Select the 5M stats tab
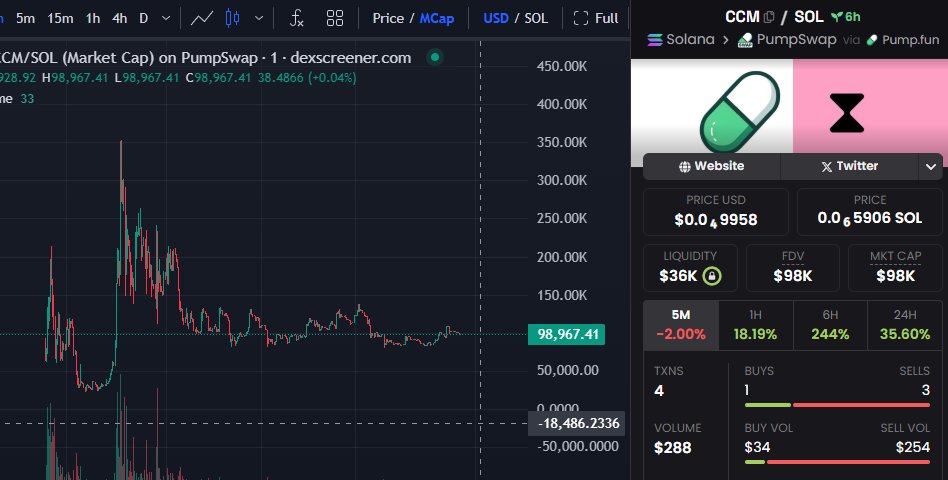The width and height of the screenshot is (948, 480). tap(681, 325)
